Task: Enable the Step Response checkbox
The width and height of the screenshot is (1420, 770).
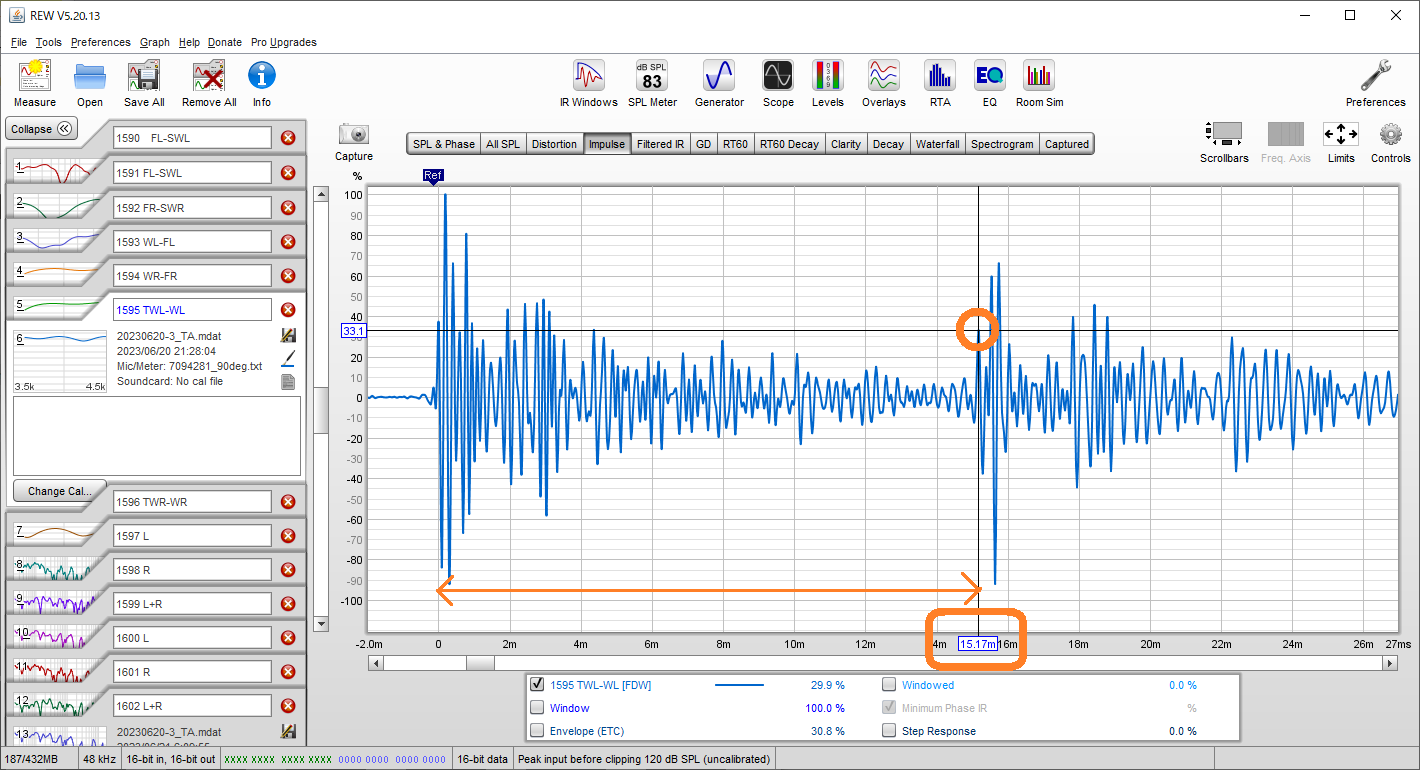Action: coord(889,731)
